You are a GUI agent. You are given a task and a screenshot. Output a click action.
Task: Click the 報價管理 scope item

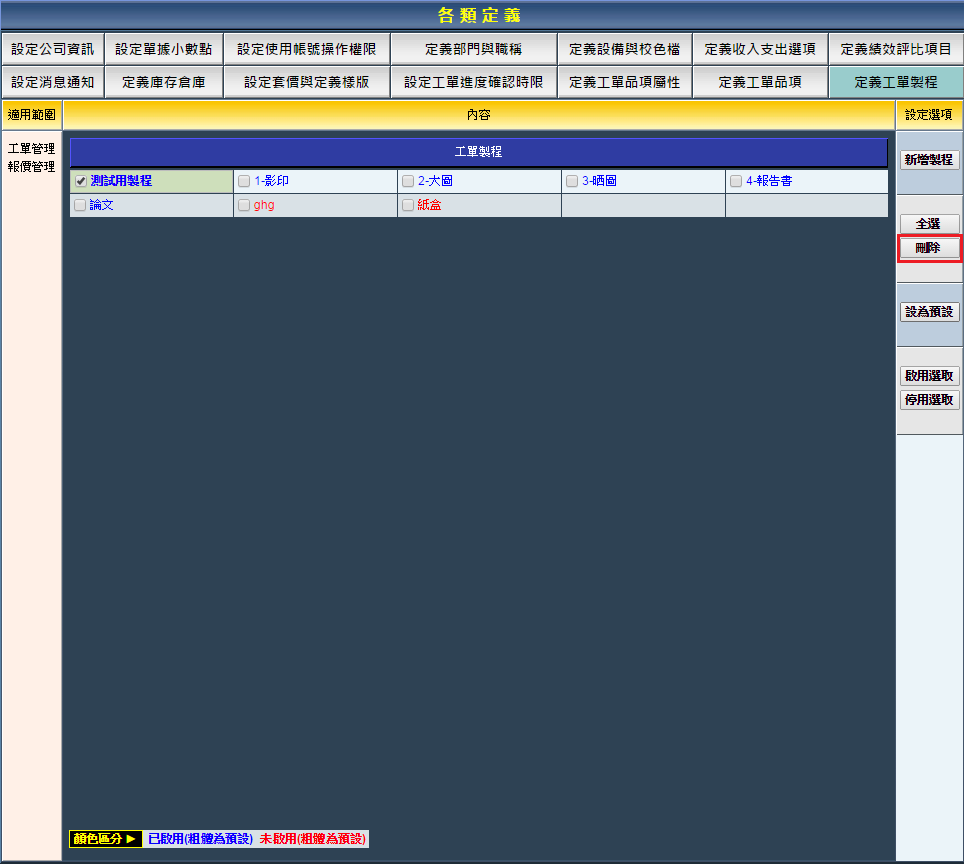[31, 167]
